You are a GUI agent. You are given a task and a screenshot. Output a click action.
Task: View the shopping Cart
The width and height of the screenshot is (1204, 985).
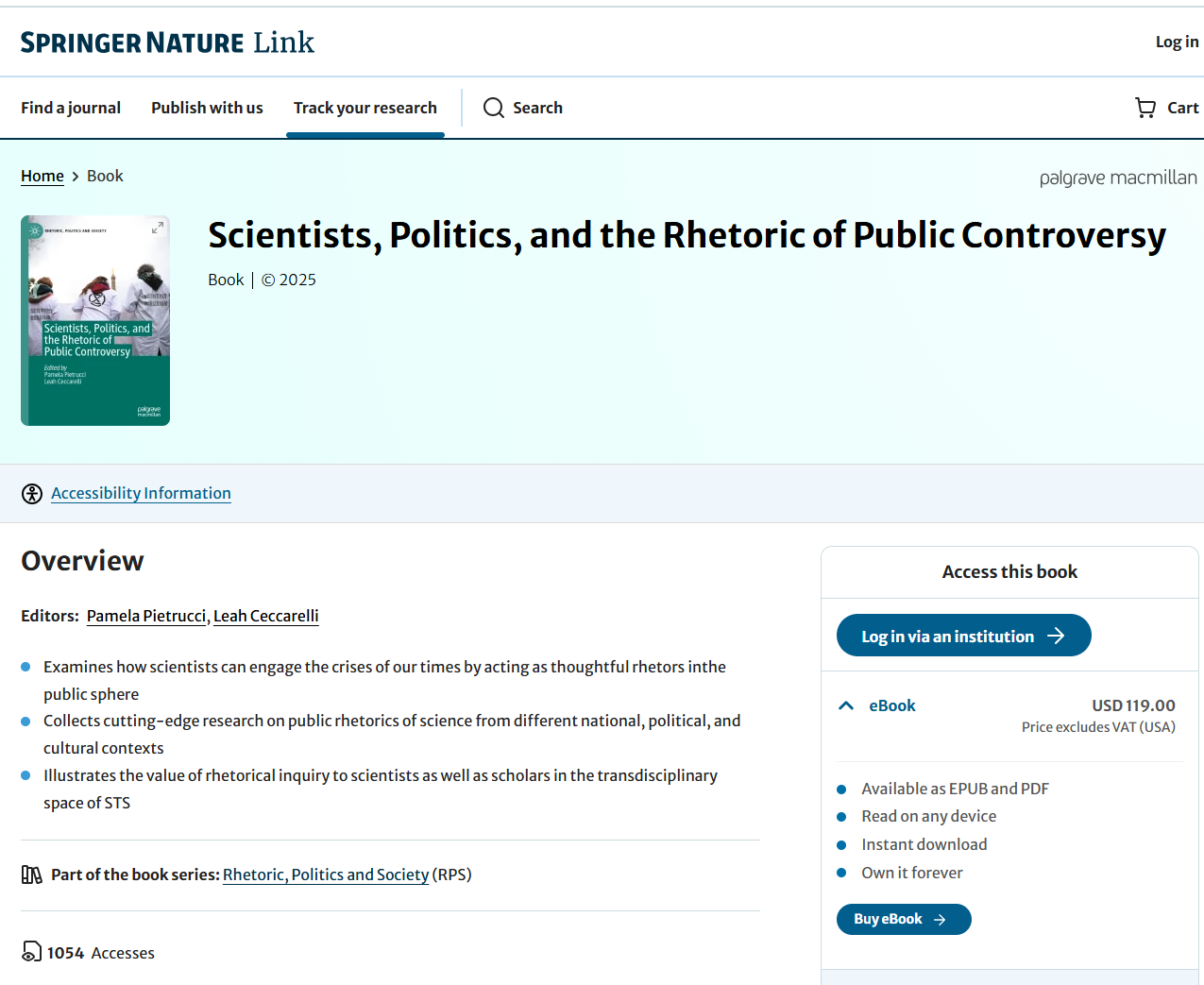click(x=1166, y=108)
